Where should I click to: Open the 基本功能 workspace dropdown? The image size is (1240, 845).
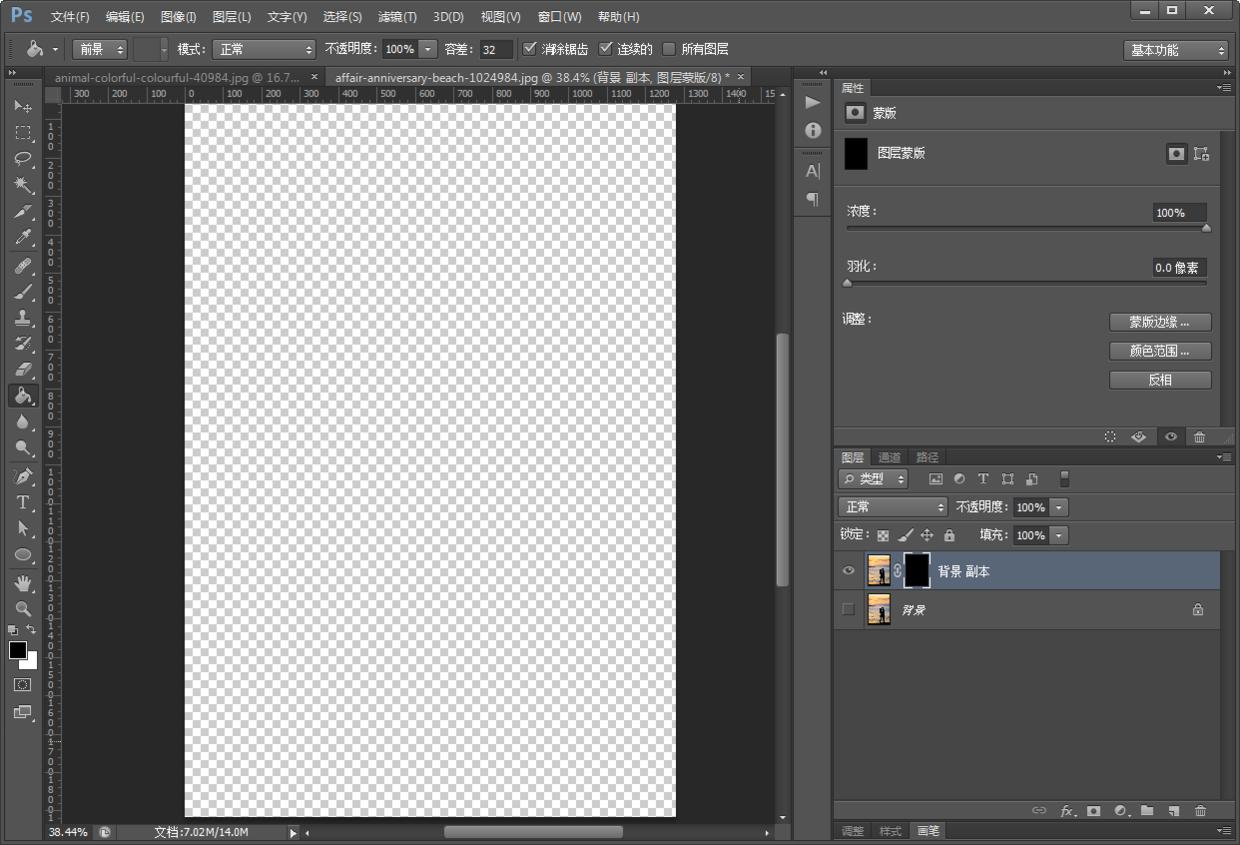click(1176, 50)
